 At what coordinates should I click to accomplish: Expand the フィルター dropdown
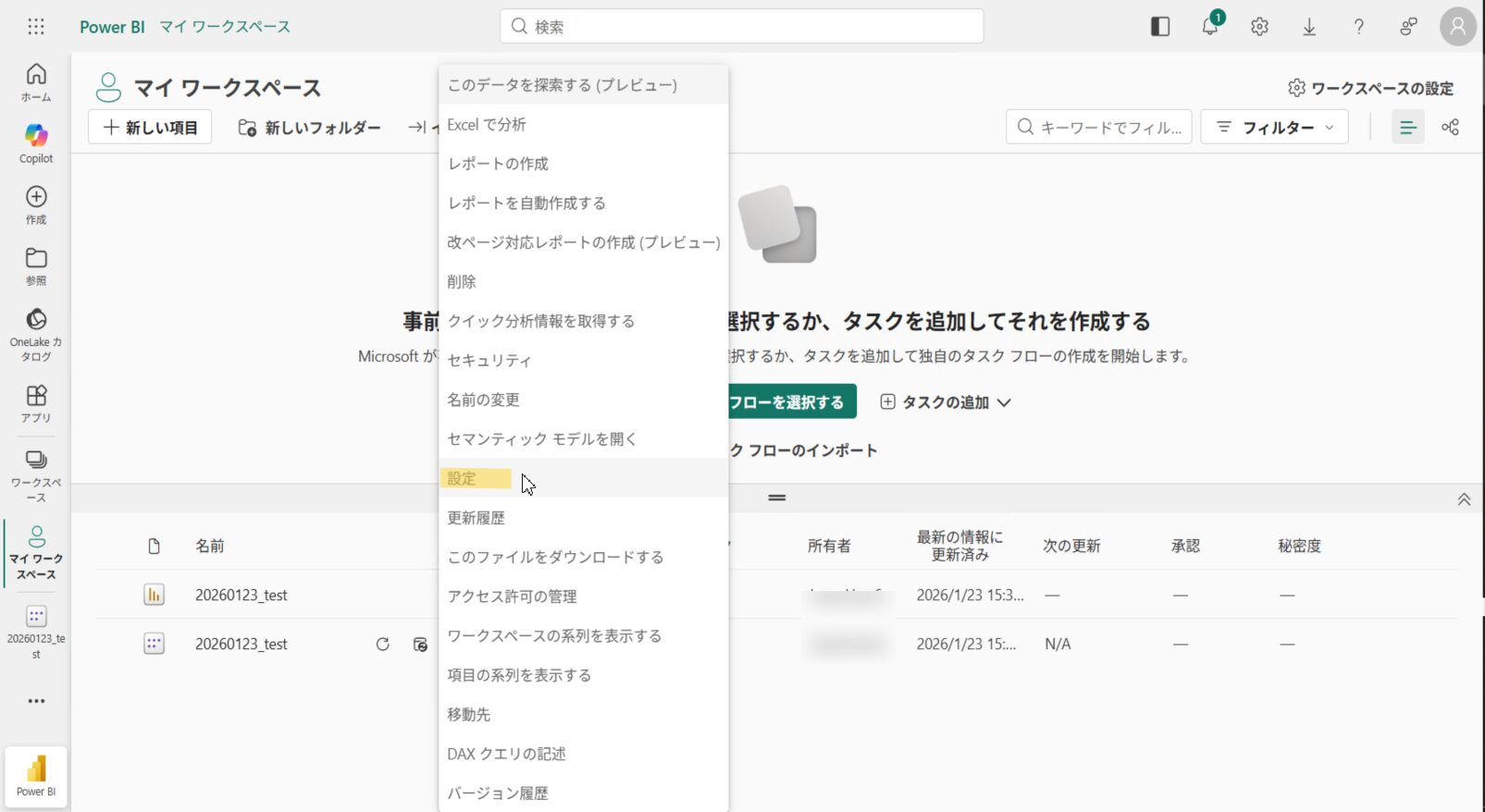click(x=1274, y=128)
